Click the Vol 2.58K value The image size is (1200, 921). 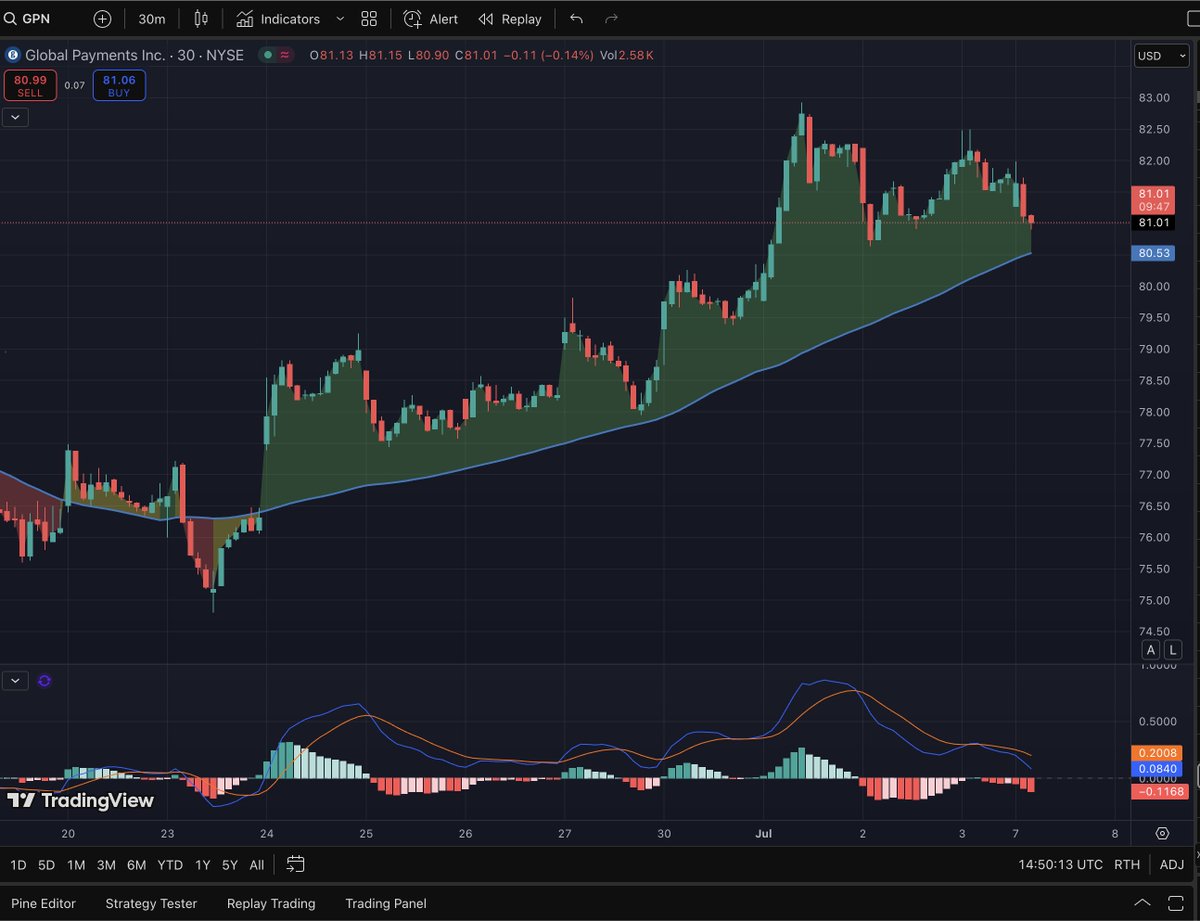[x=628, y=55]
